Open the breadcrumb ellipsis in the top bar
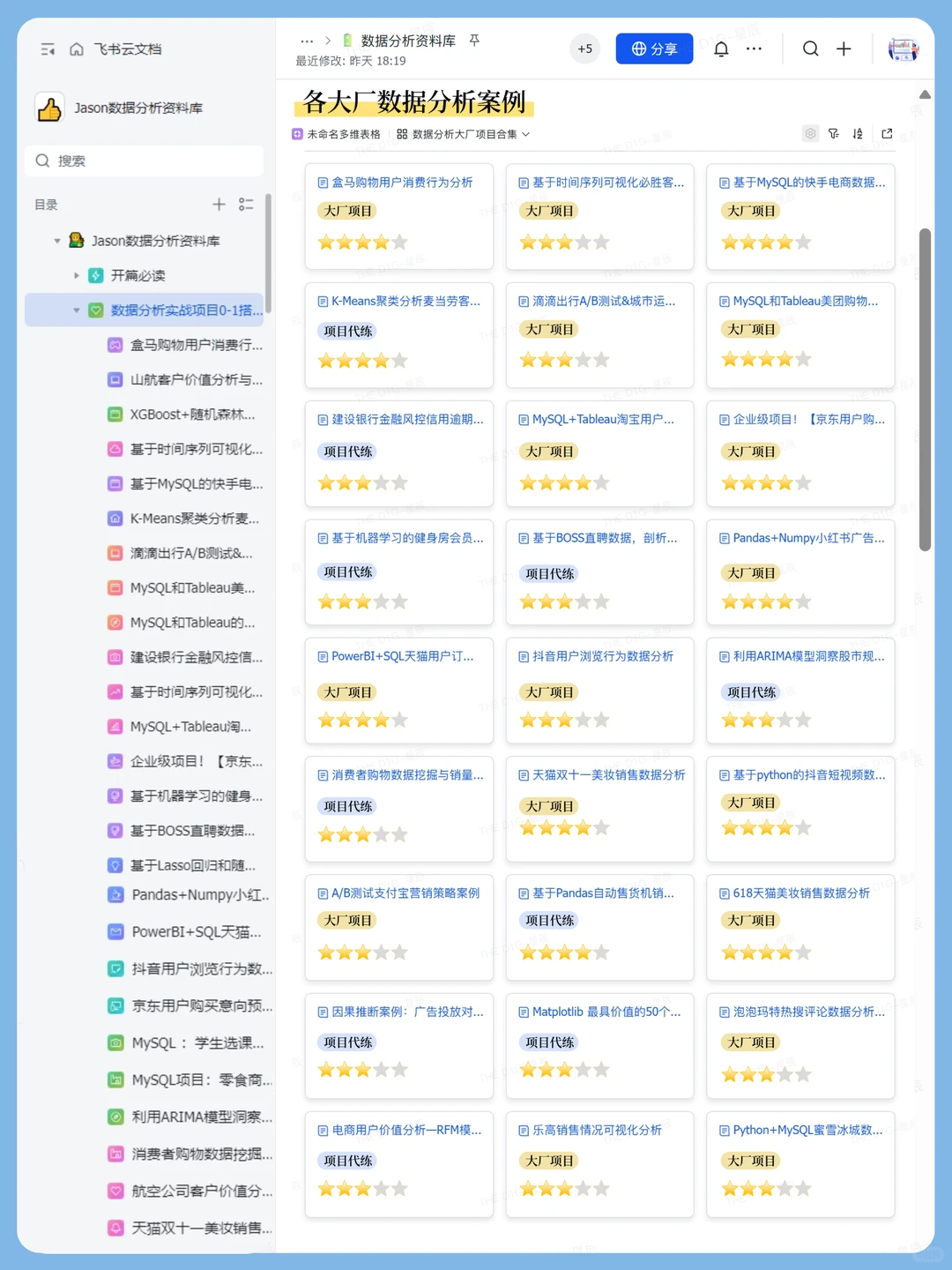This screenshot has height=1270, width=952. point(307,41)
